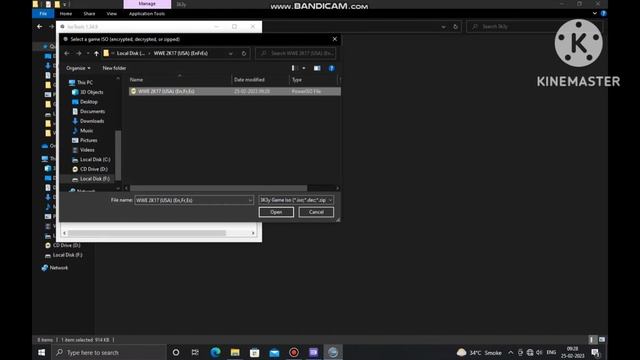Go back using the dialog's back arrow
The image size is (640, 360).
pos(67,53)
